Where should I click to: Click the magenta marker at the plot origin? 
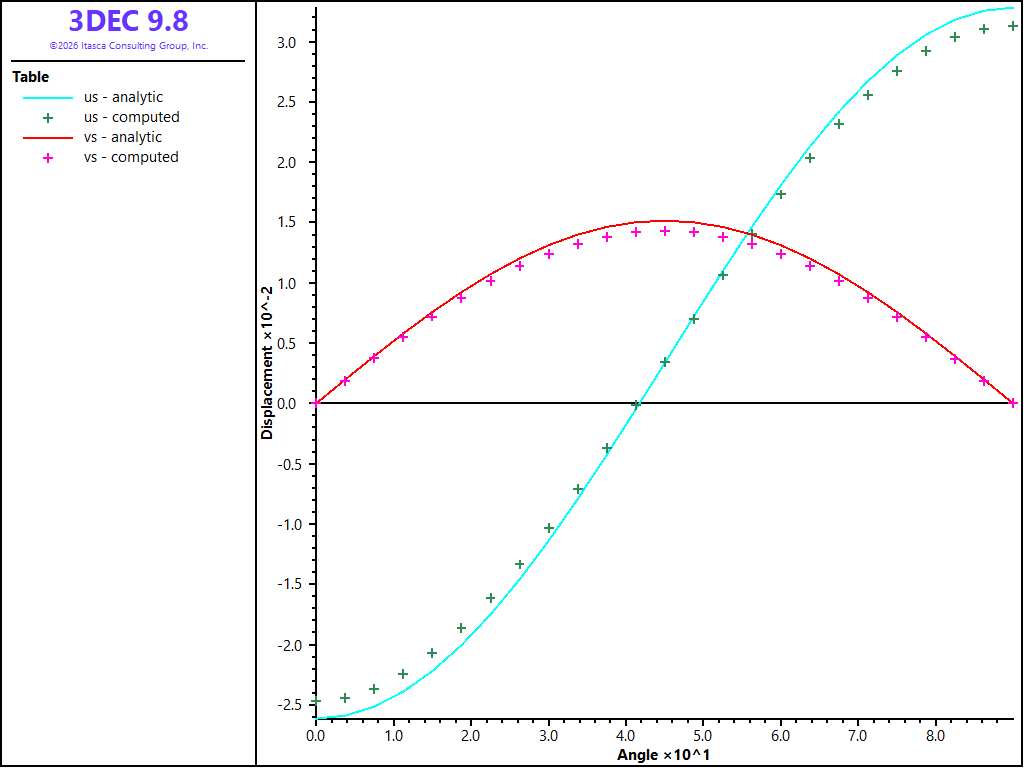coord(316,403)
